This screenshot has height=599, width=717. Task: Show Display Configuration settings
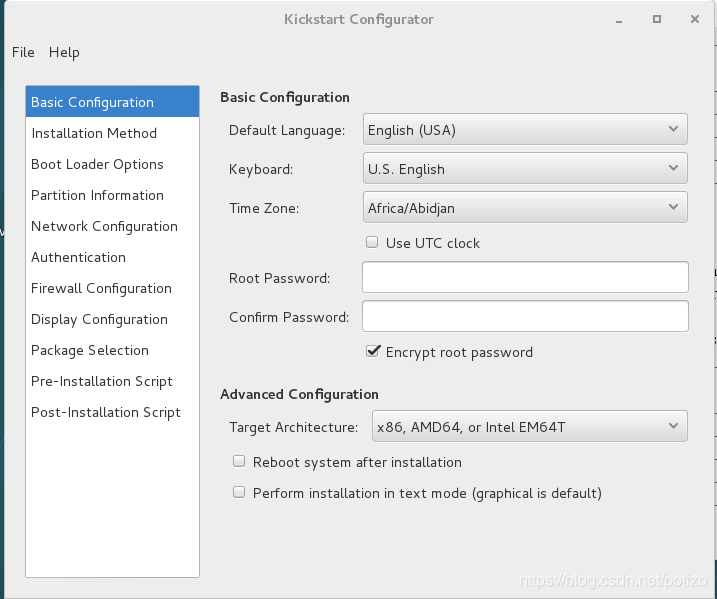pos(99,319)
